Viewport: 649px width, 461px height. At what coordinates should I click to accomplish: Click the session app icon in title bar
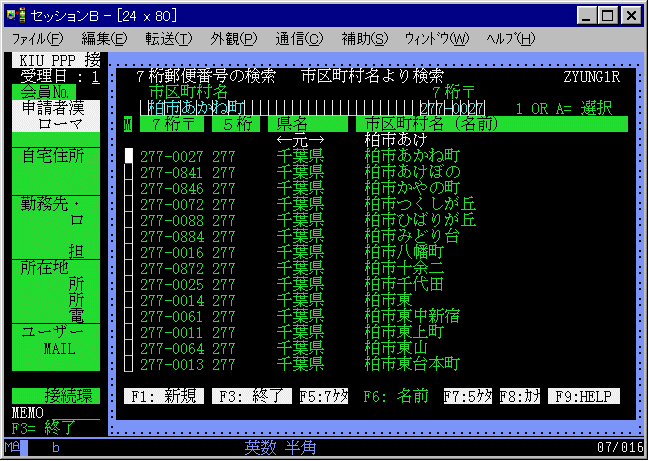tap(17, 16)
